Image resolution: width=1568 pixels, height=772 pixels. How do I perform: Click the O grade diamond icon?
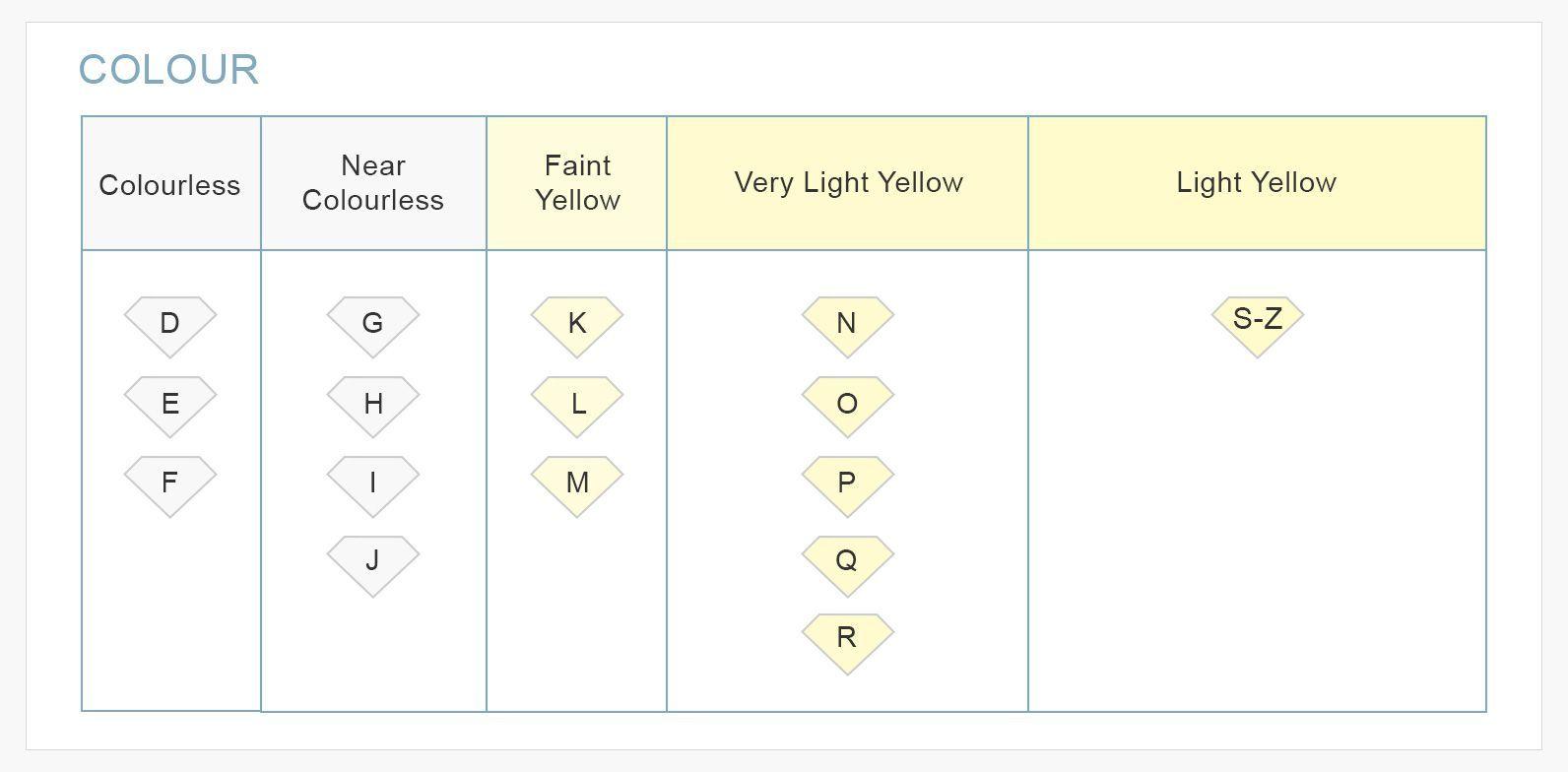[847, 404]
